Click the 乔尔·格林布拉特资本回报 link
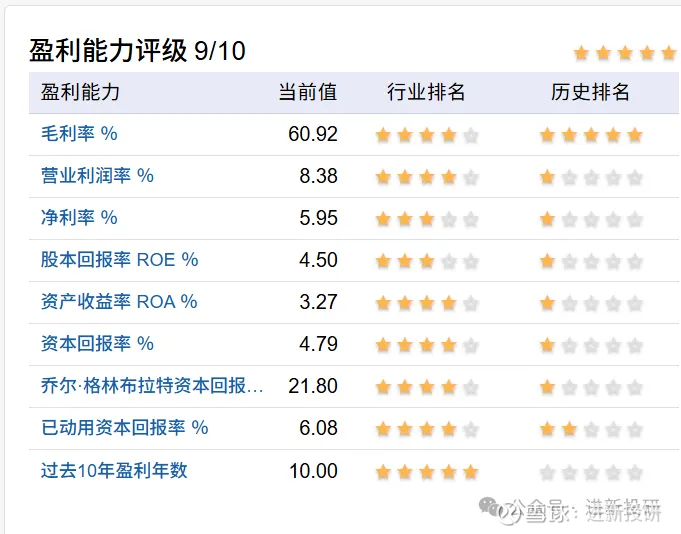681x534 pixels. point(152,386)
